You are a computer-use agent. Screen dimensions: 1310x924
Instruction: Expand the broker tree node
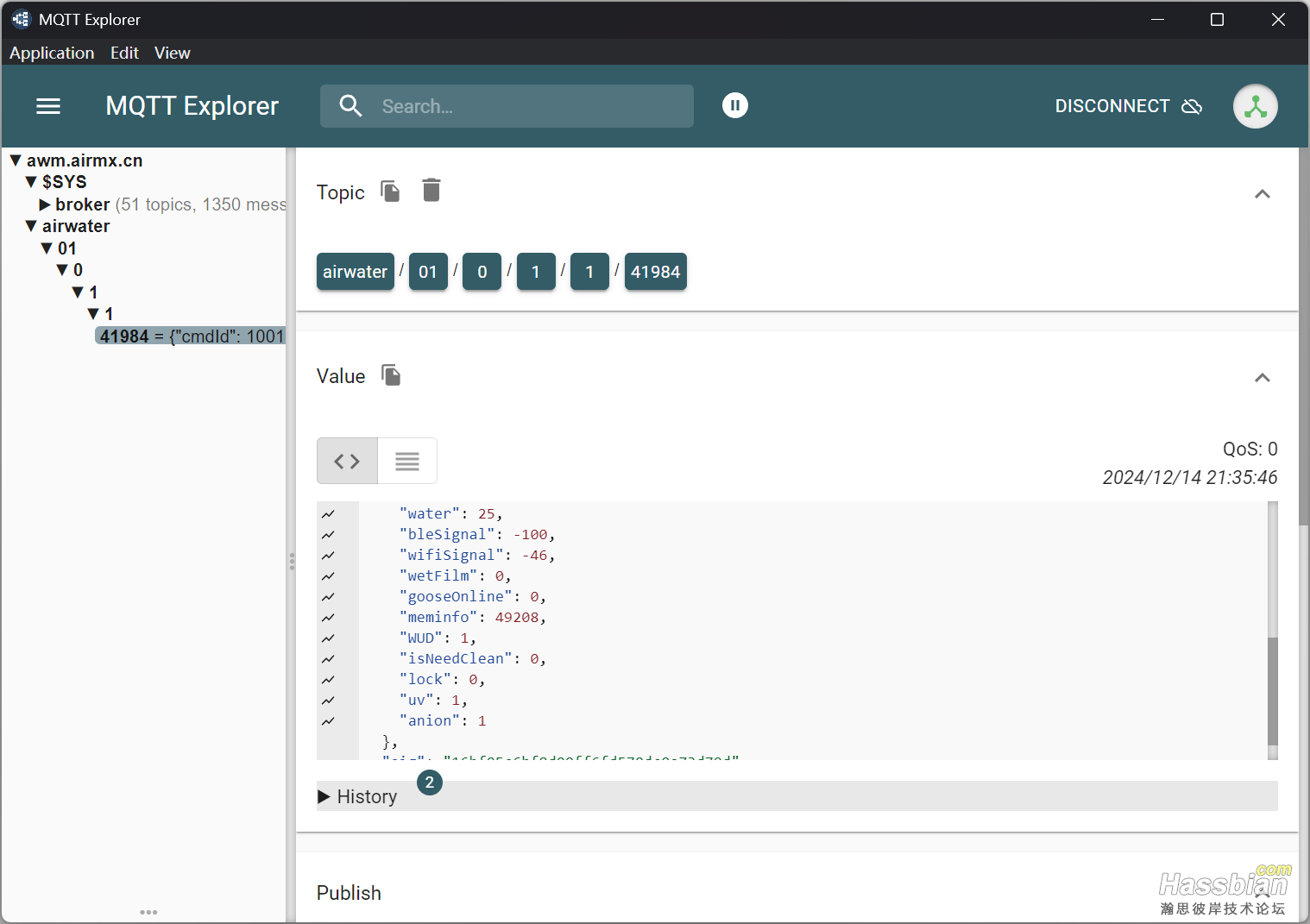[45, 204]
